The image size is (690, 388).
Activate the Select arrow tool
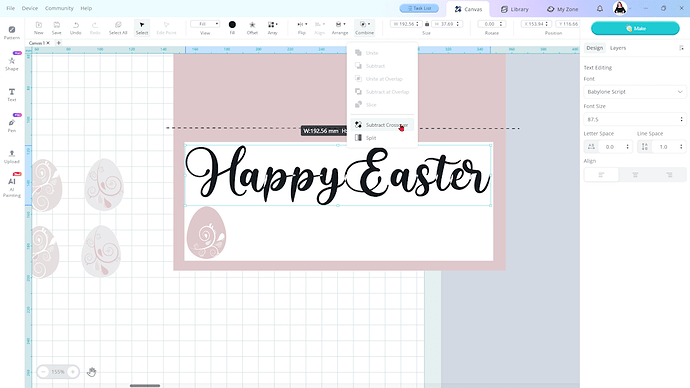[142, 28]
